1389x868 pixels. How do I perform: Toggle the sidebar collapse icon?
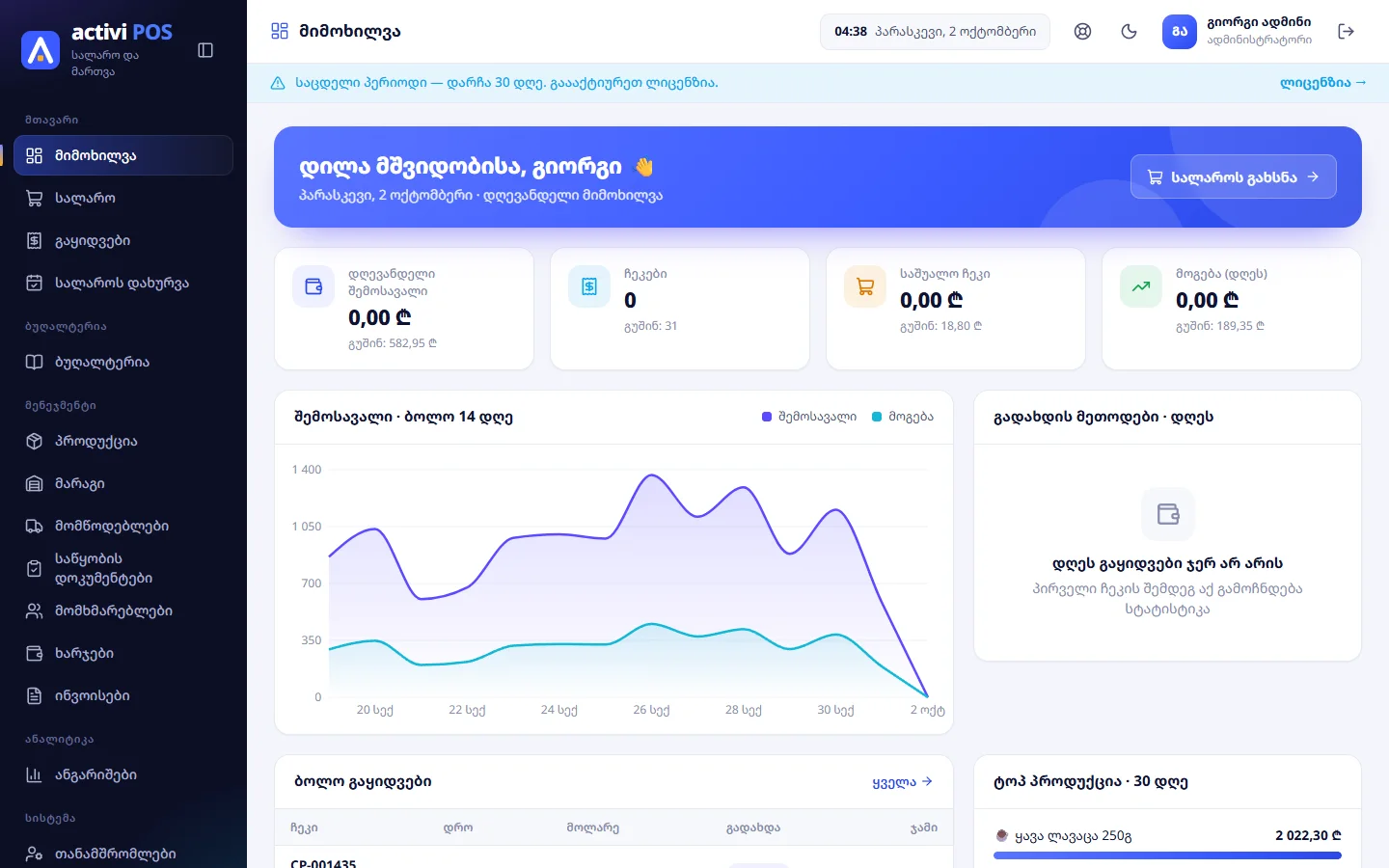pyautogui.click(x=205, y=50)
